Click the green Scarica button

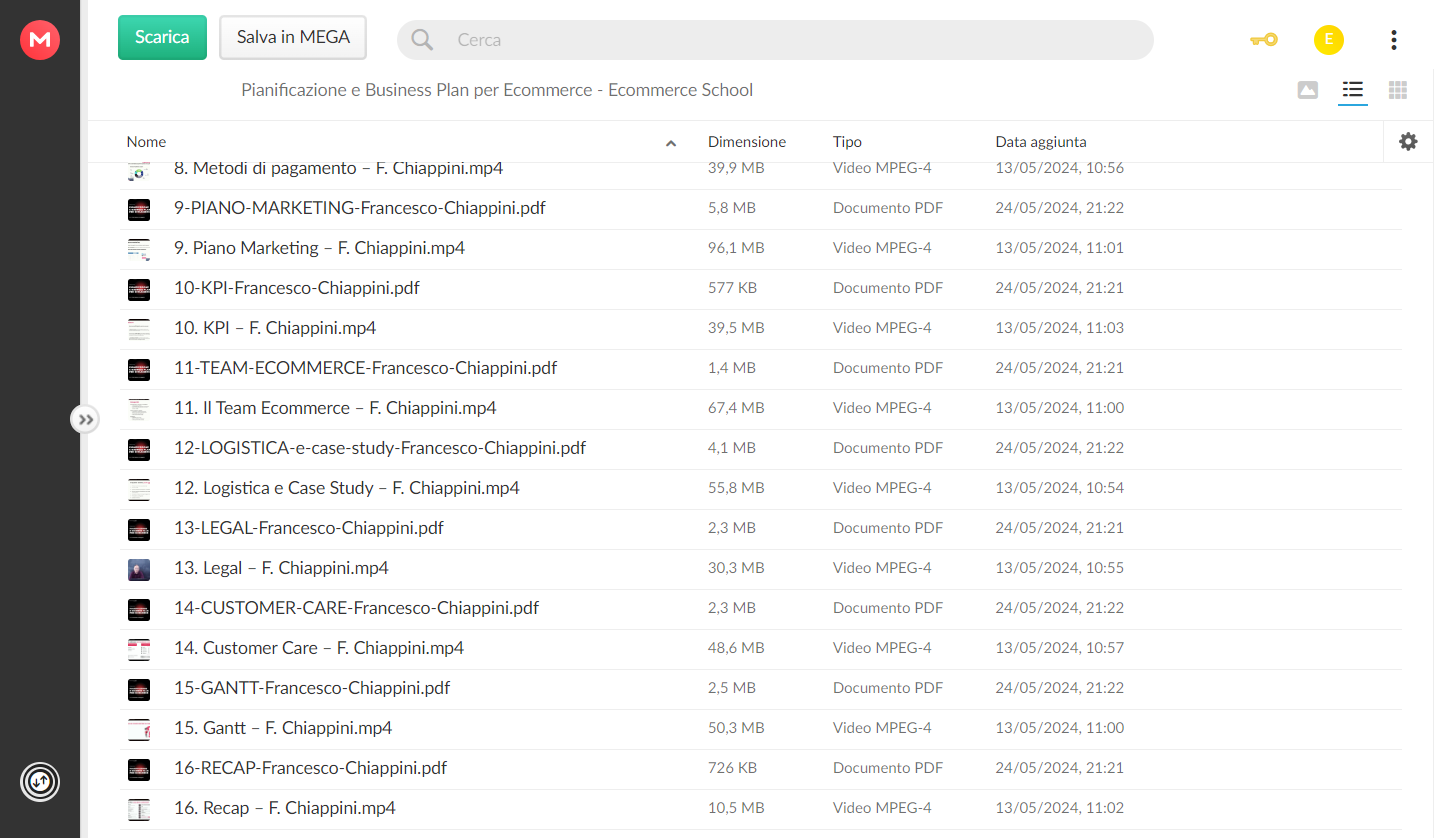[162, 38]
